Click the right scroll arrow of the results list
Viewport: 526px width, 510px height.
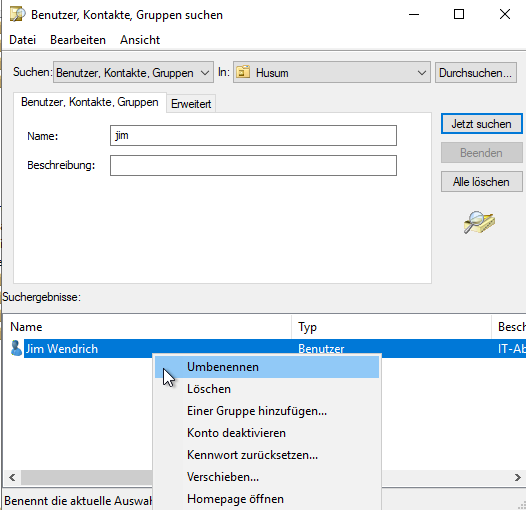click(518, 477)
